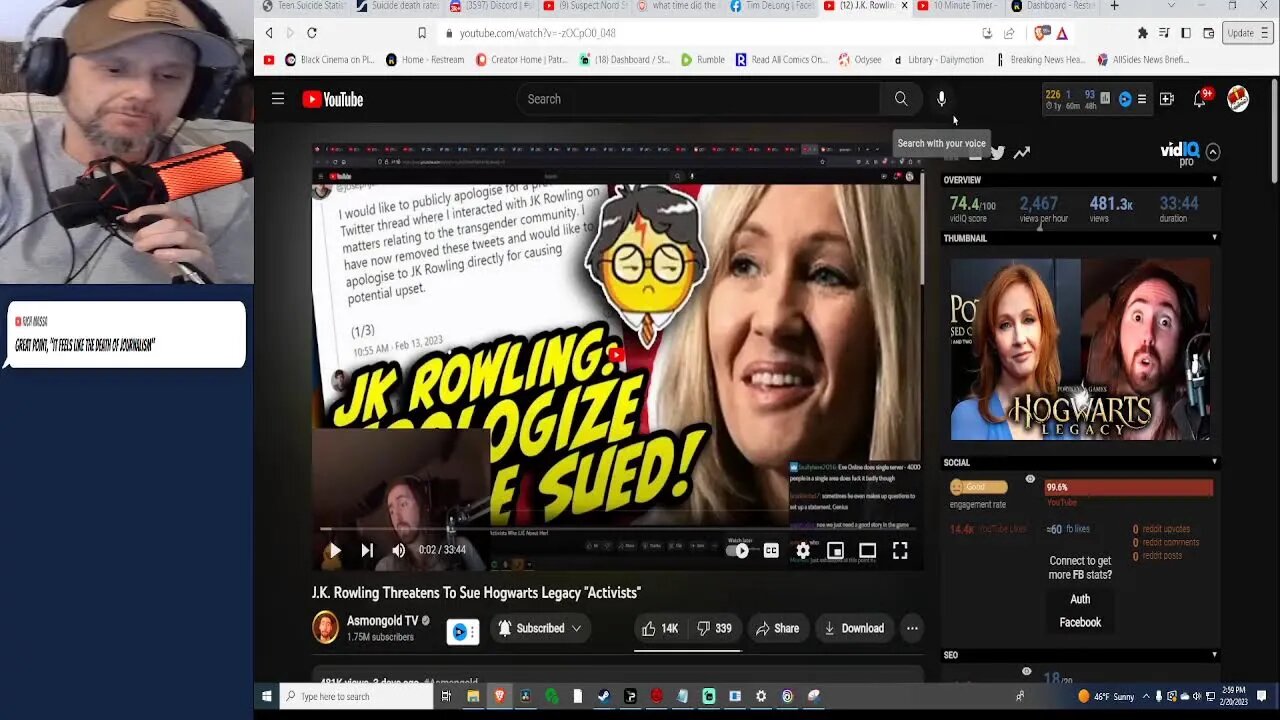Viewport: 1280px width, 720px height.
Task: Open vidIQ bar chart stats icon
Action: 1105,99
